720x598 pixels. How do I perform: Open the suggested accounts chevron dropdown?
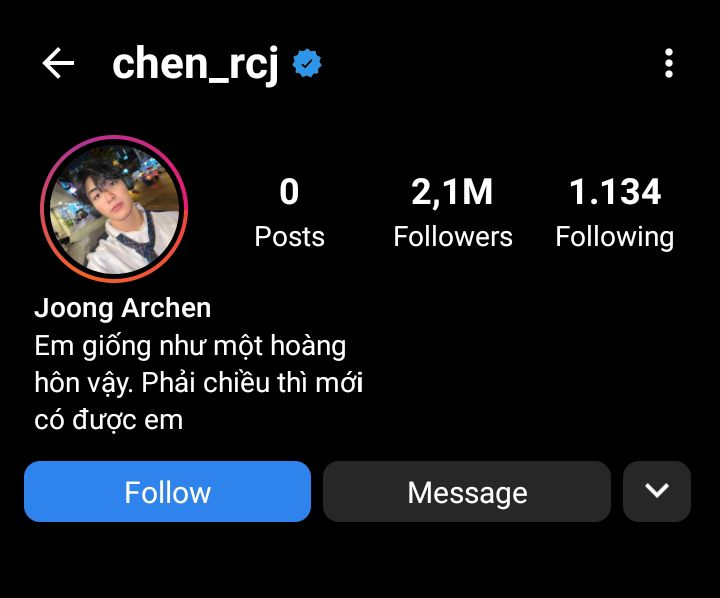(x=657, y=491)
